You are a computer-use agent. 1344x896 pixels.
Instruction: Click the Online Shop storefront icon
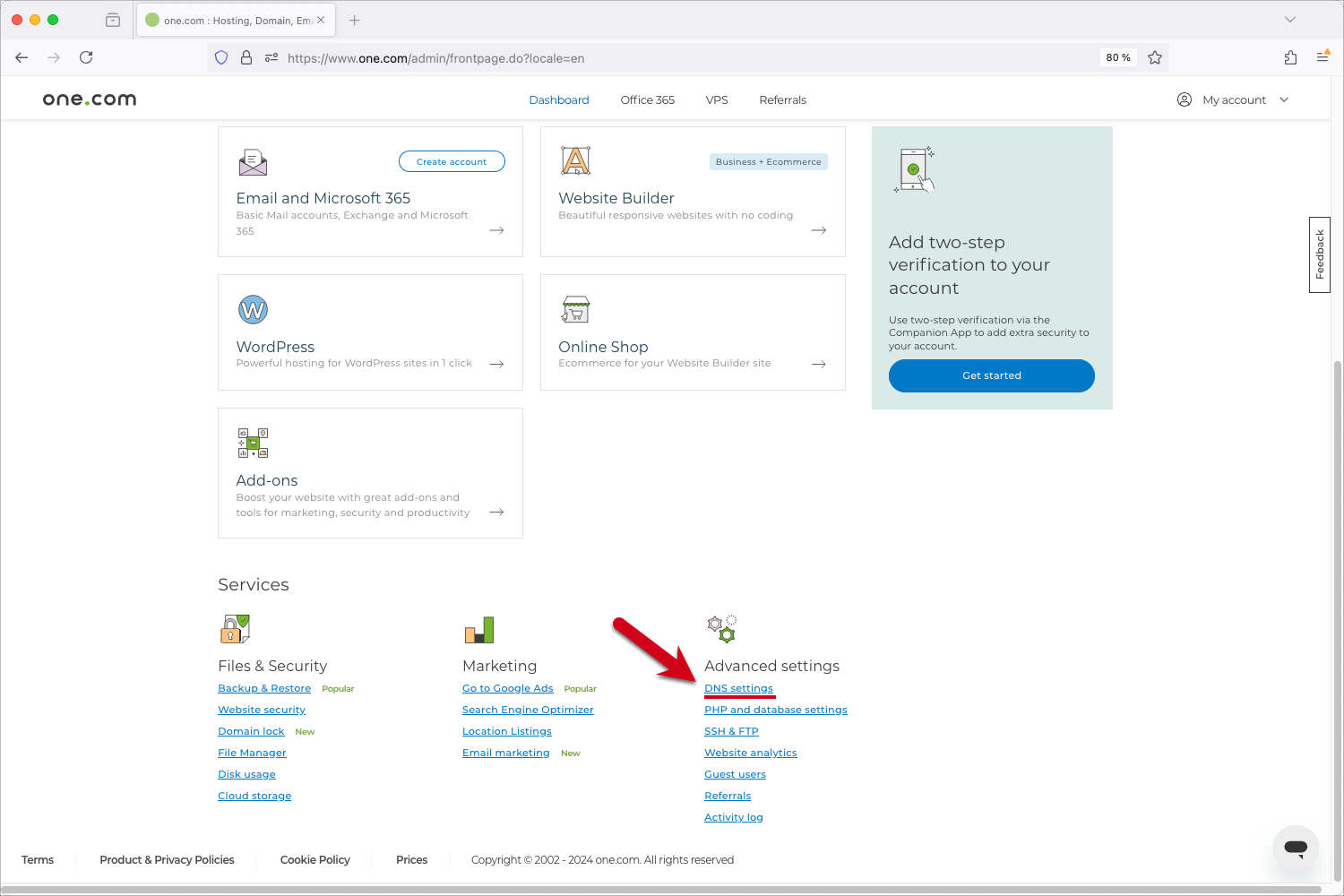coord(575,309)
